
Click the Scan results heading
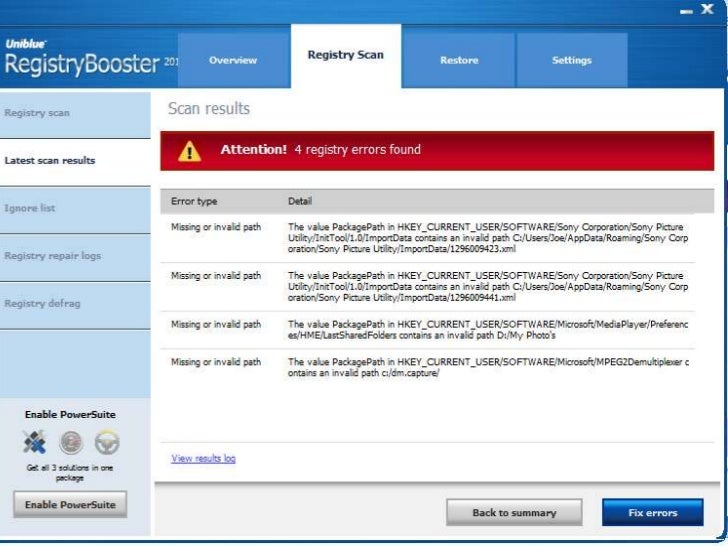coord(209,109)
